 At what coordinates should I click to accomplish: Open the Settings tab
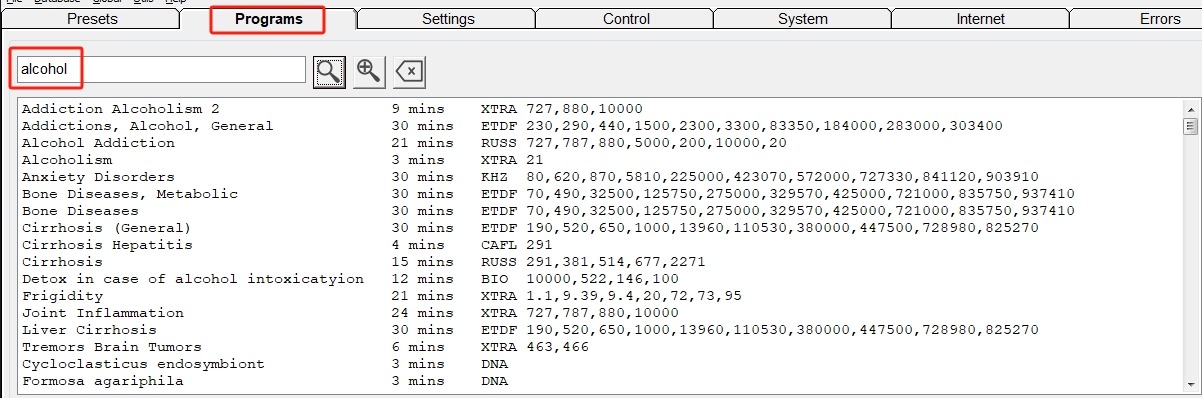tap(448, 19)
